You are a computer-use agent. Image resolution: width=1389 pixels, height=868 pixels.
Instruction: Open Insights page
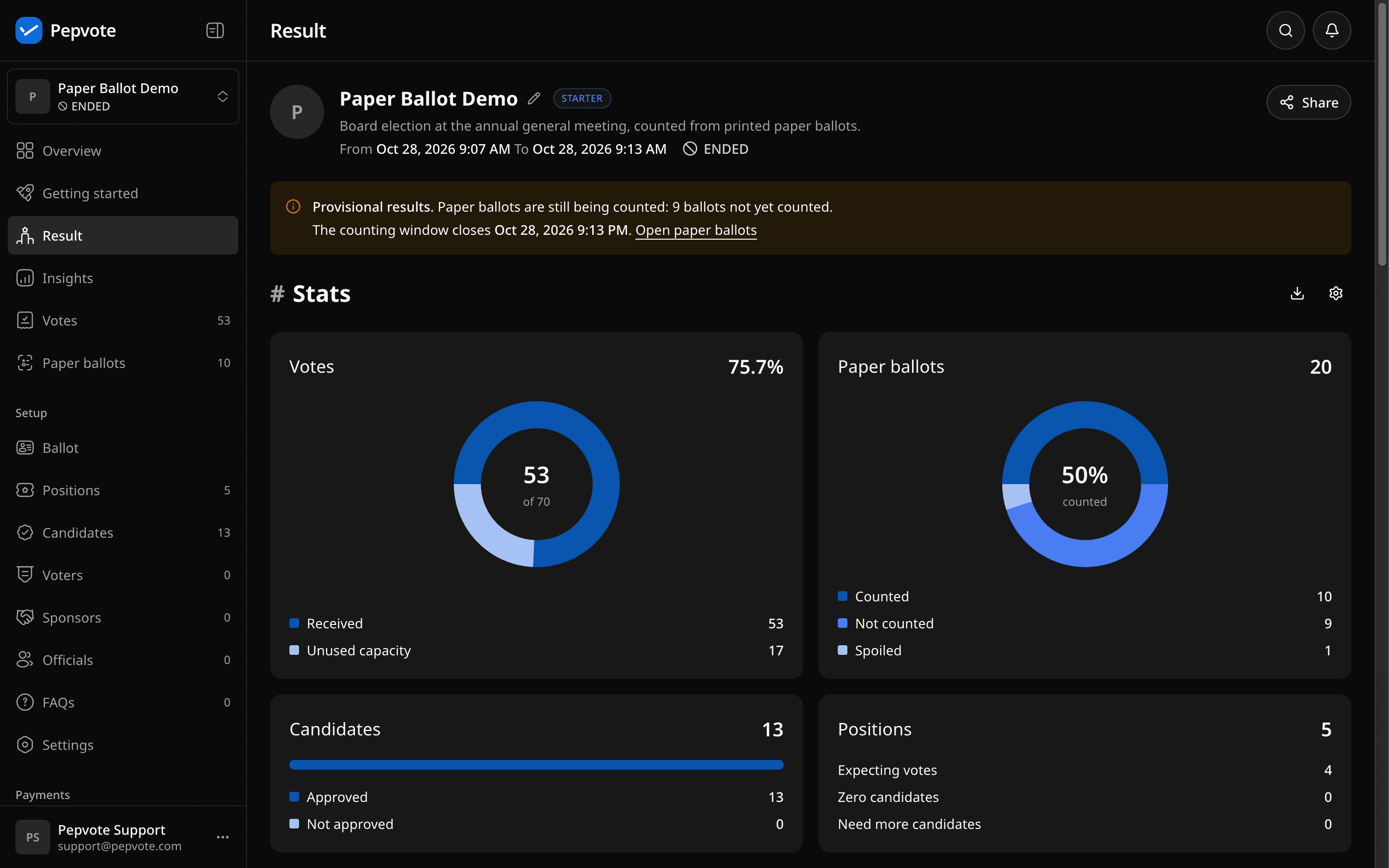click(x=123, y=278)
